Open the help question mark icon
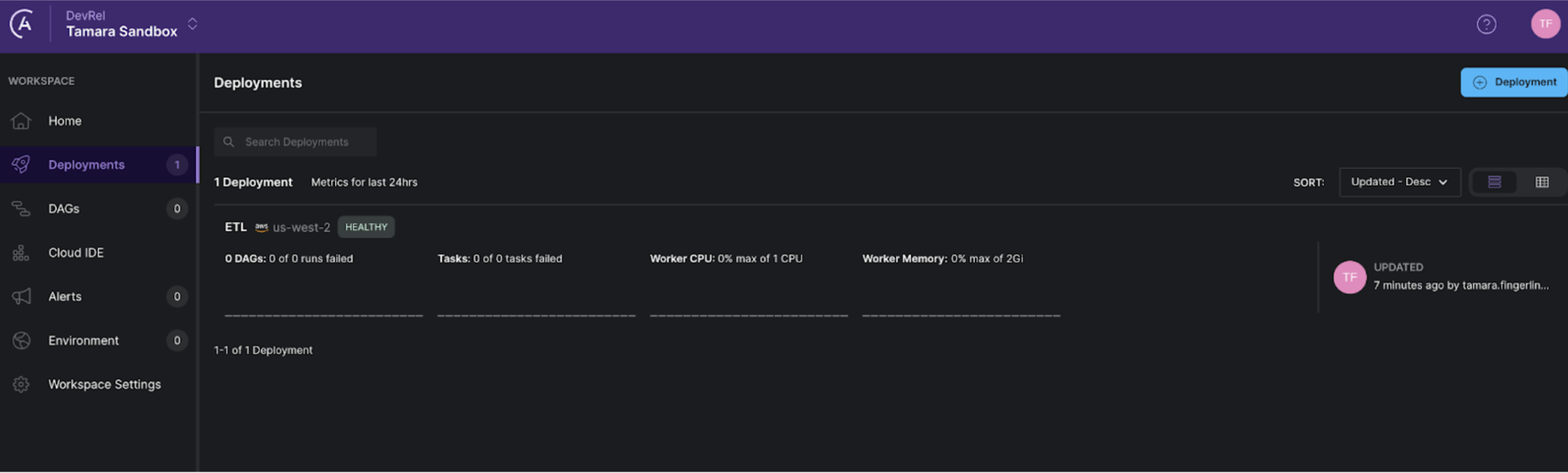Screen dimensions: 1568x473 pyautogui.click(x=1486, y=25)
